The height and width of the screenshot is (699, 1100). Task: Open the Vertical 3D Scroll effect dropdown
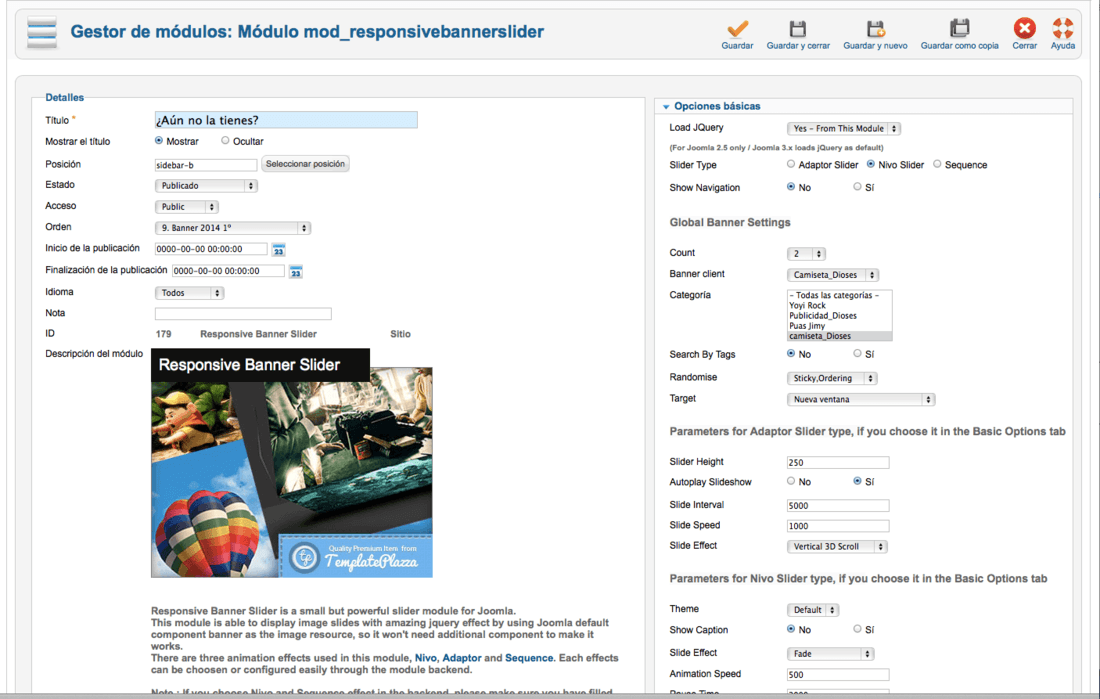[837, 547]
